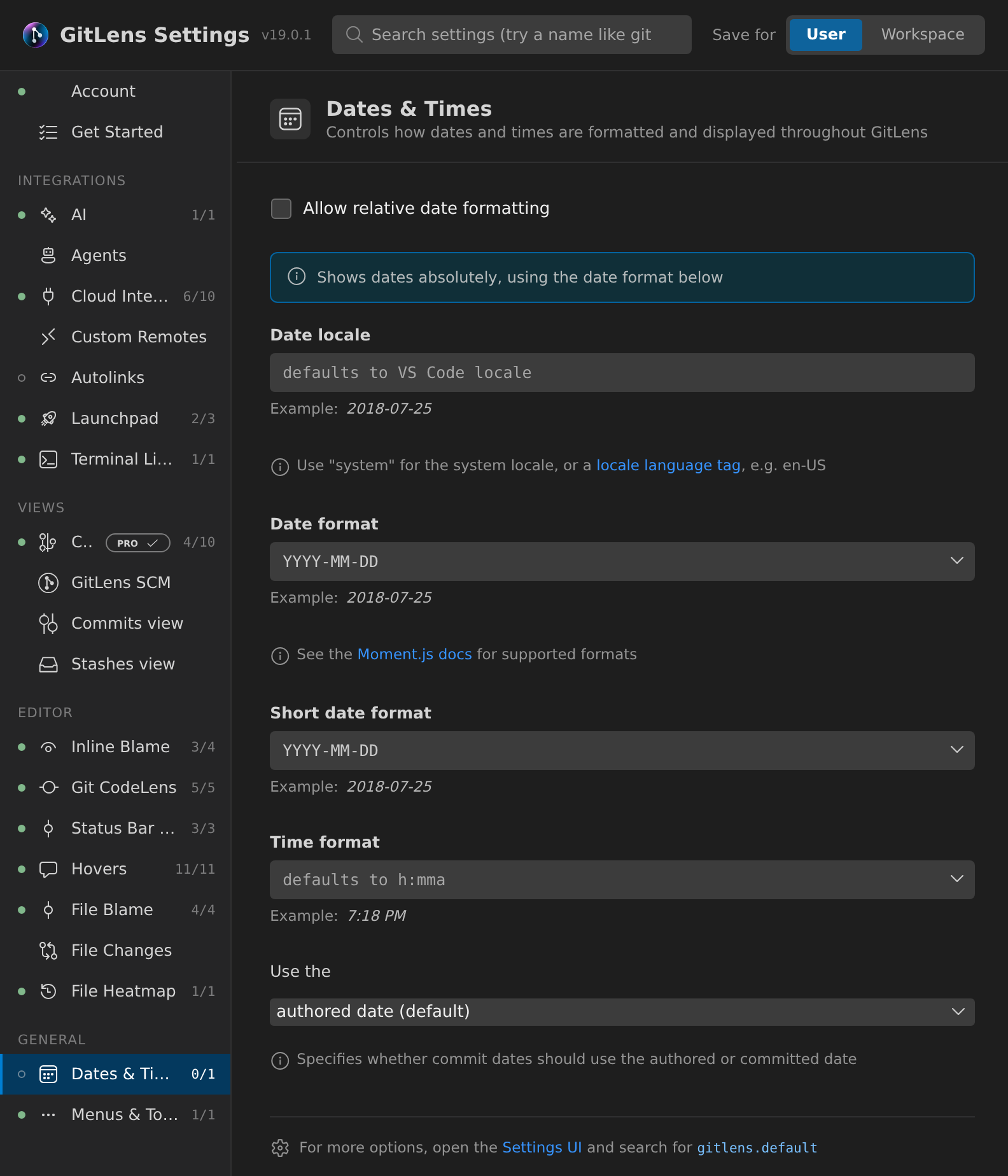Screen dimensions: 1008x1176
Task: Open the Status Bar section
Action: click(115, 828)
